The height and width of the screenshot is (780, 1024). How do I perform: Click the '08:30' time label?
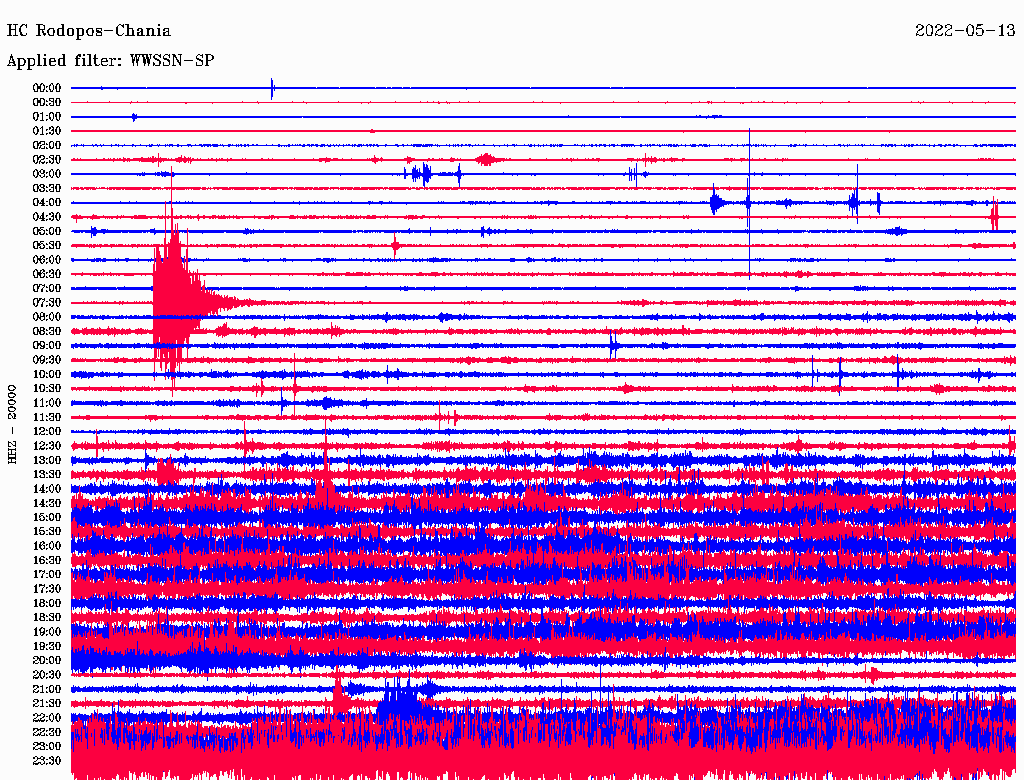coord(47,331)
